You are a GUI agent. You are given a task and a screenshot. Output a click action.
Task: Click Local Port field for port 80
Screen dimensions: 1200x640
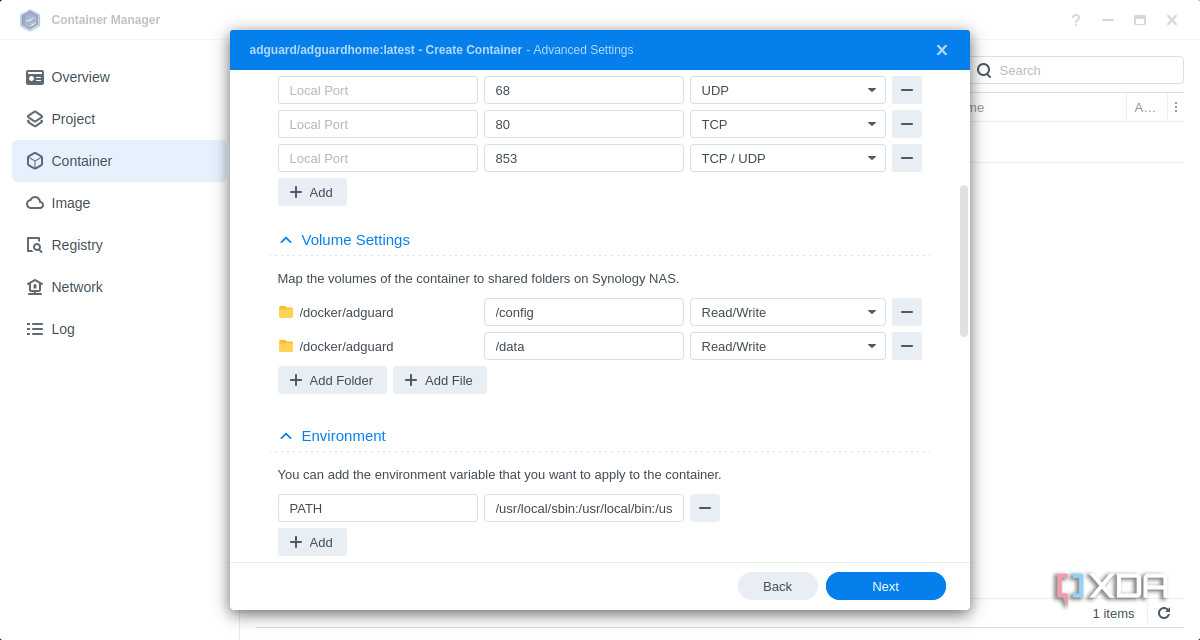point(378,124)
